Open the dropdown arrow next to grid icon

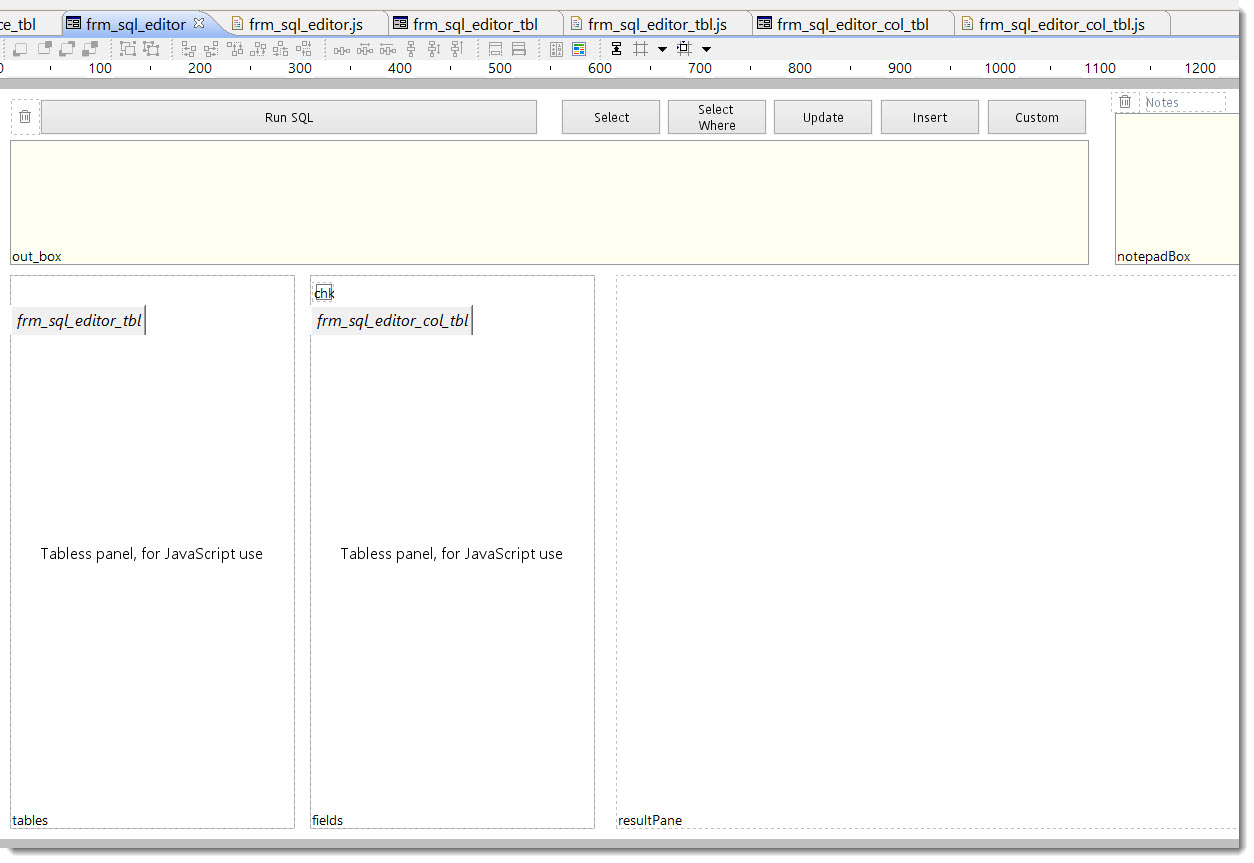tap(662, 49)
